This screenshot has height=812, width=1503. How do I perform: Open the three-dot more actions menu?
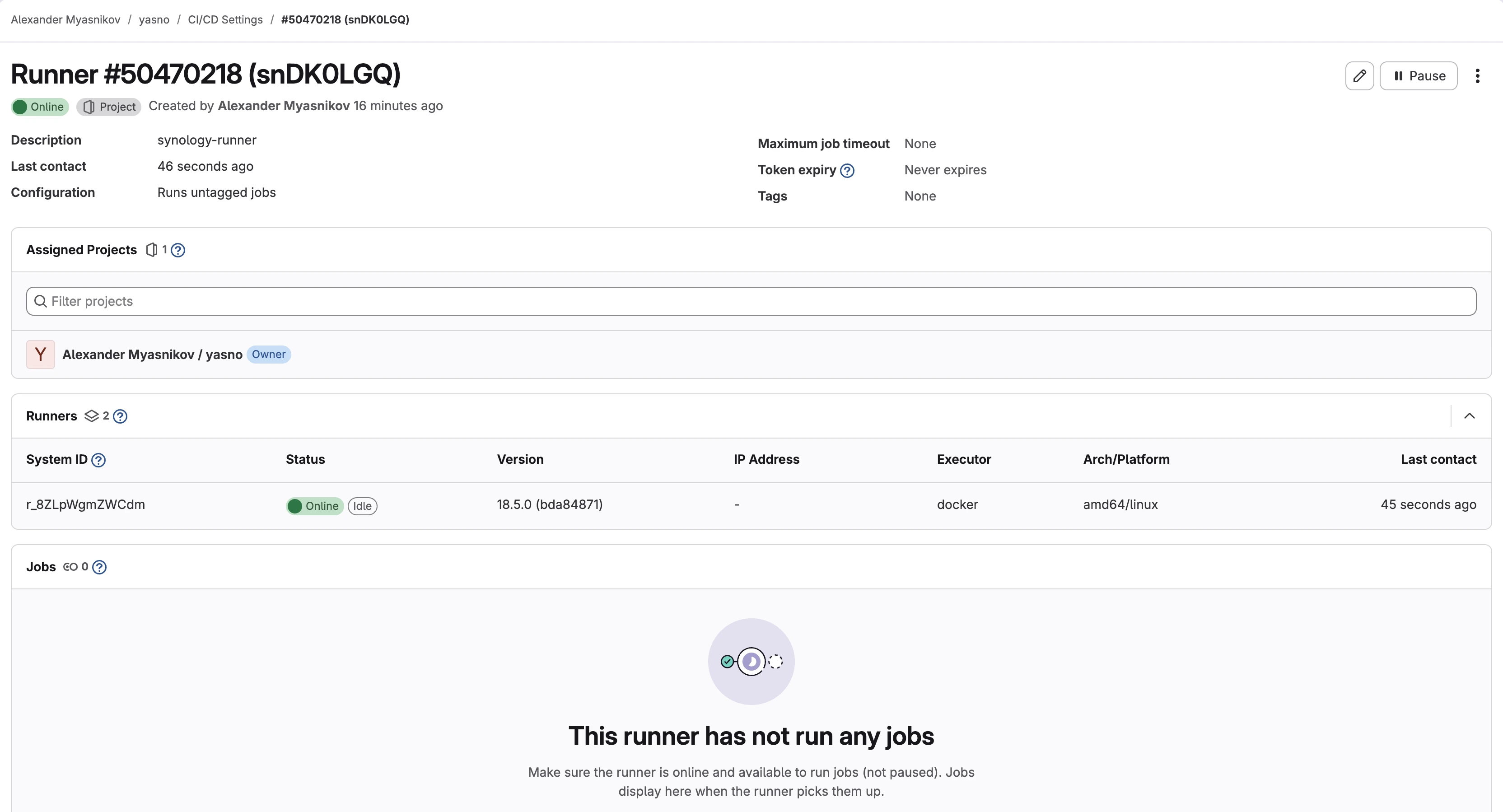pyautogui.click(x=1477, y=76)
